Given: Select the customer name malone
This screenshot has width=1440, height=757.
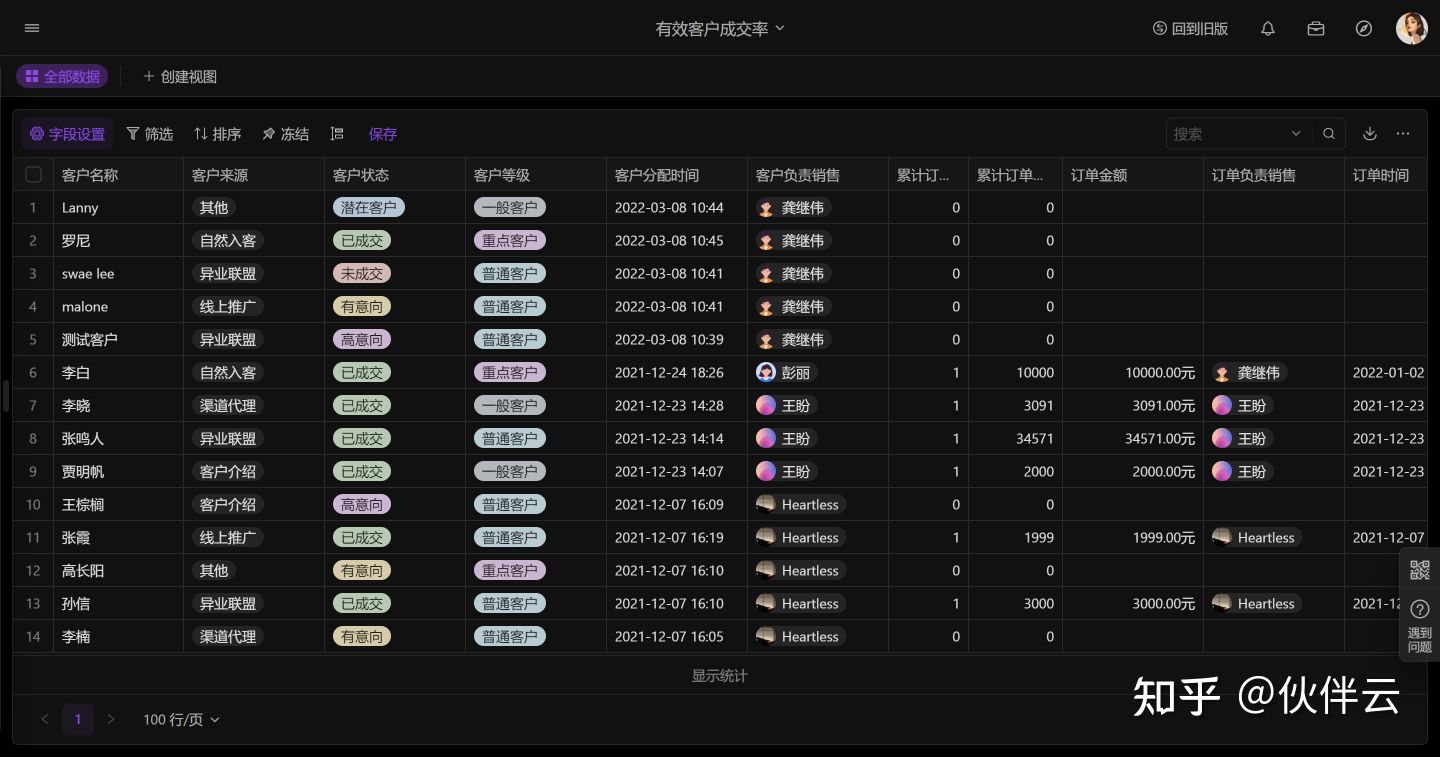Looking at the screenshot, I should click(x=85, y=307).
